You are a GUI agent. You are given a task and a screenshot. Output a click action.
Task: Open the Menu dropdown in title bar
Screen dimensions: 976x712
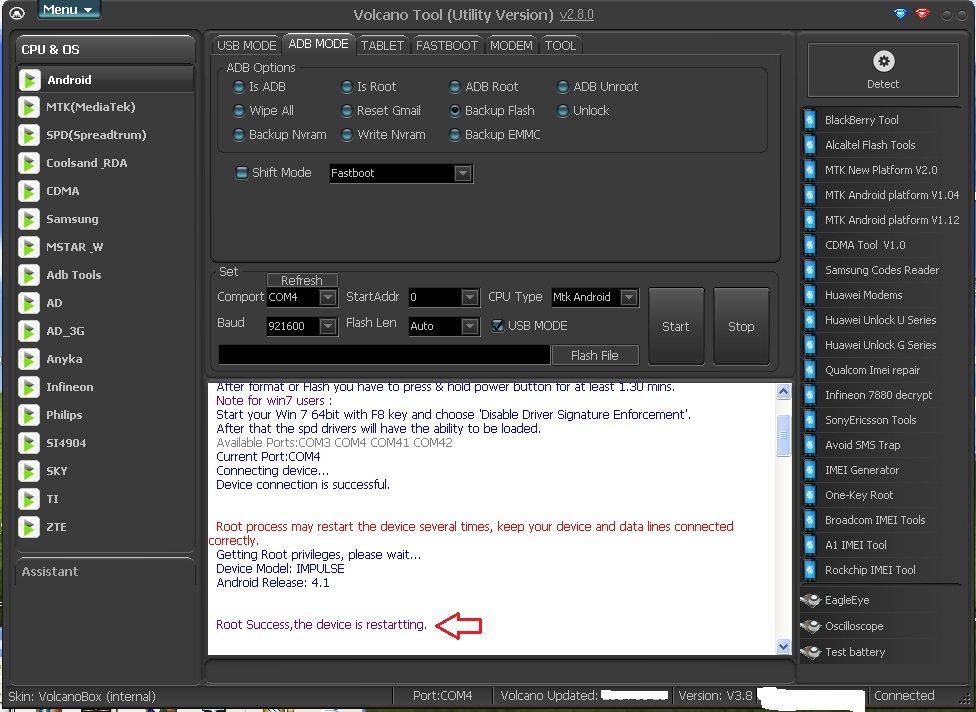point(69,10)
